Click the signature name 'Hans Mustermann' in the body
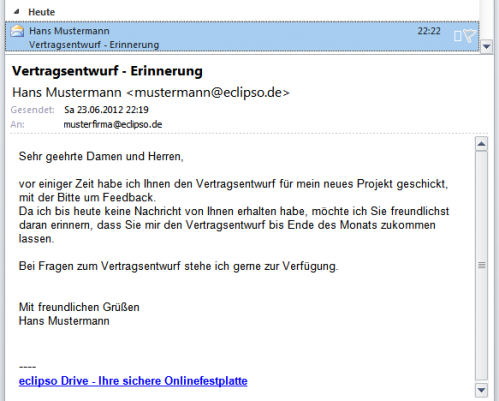This screenshot has width=499, height=401. click(x=64, y=321)
